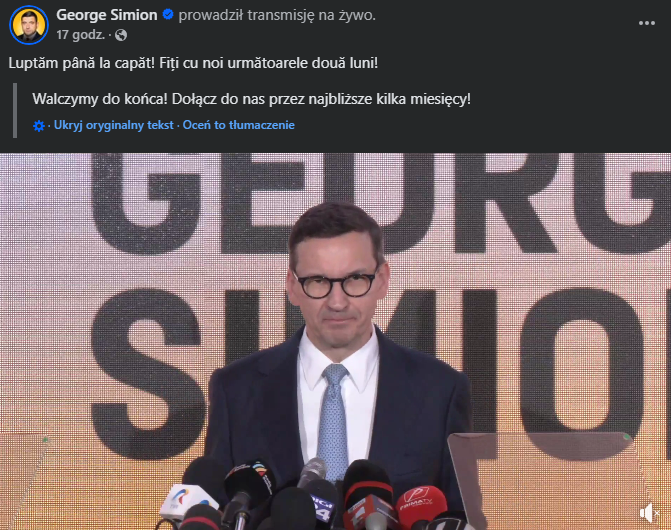This screenshot has width=671, height=530.
Task: Unmute the video with speaker icon
Action: click(649, 512)
